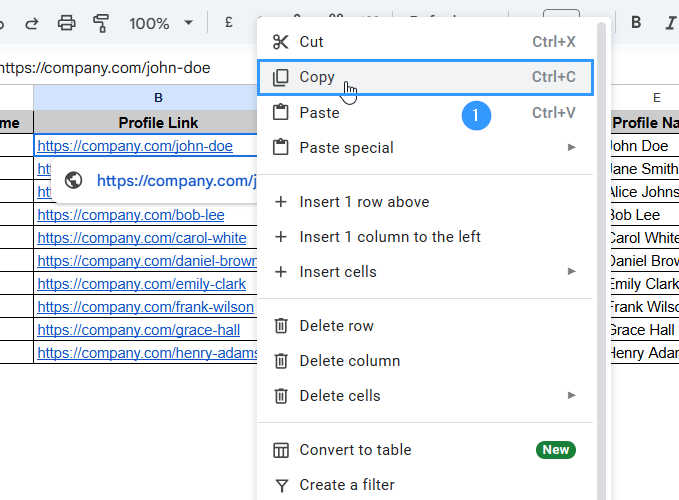Expand the Insert cells submenu
This screenshot has width=679, height=500.
click(x=425, y=272)
